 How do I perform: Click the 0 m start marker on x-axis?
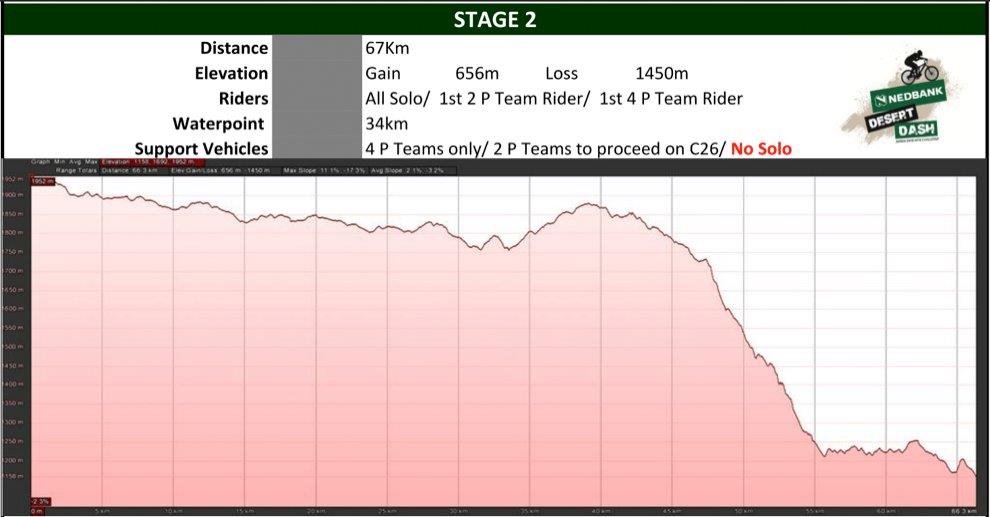[x=37, y=510]
